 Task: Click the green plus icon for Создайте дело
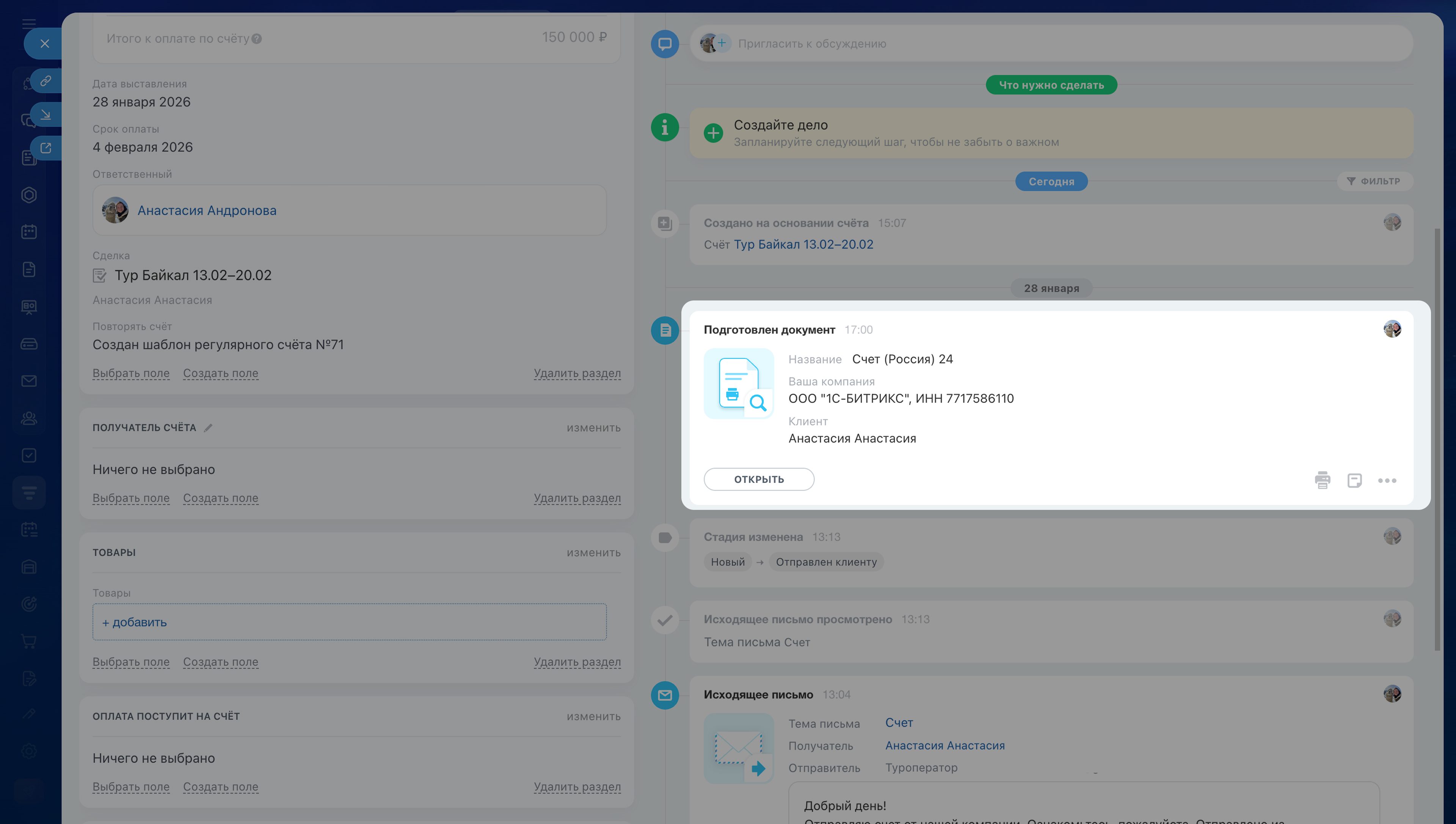click(713, 133)
